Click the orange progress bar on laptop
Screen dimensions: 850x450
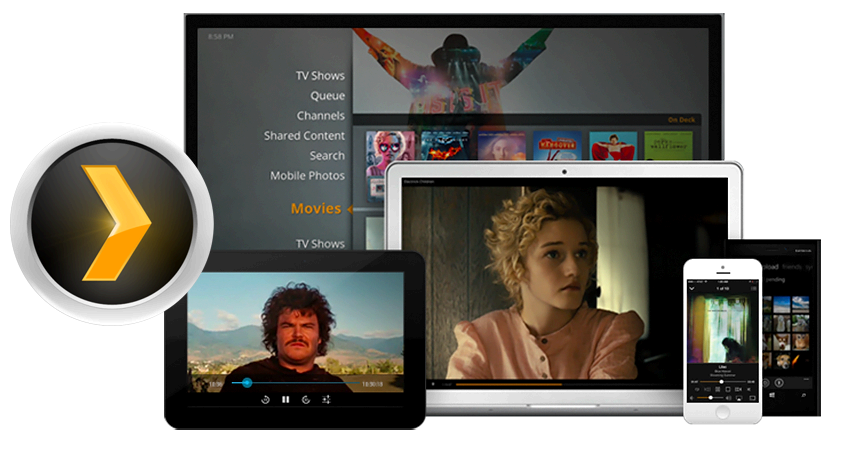[x=508, y=384]
